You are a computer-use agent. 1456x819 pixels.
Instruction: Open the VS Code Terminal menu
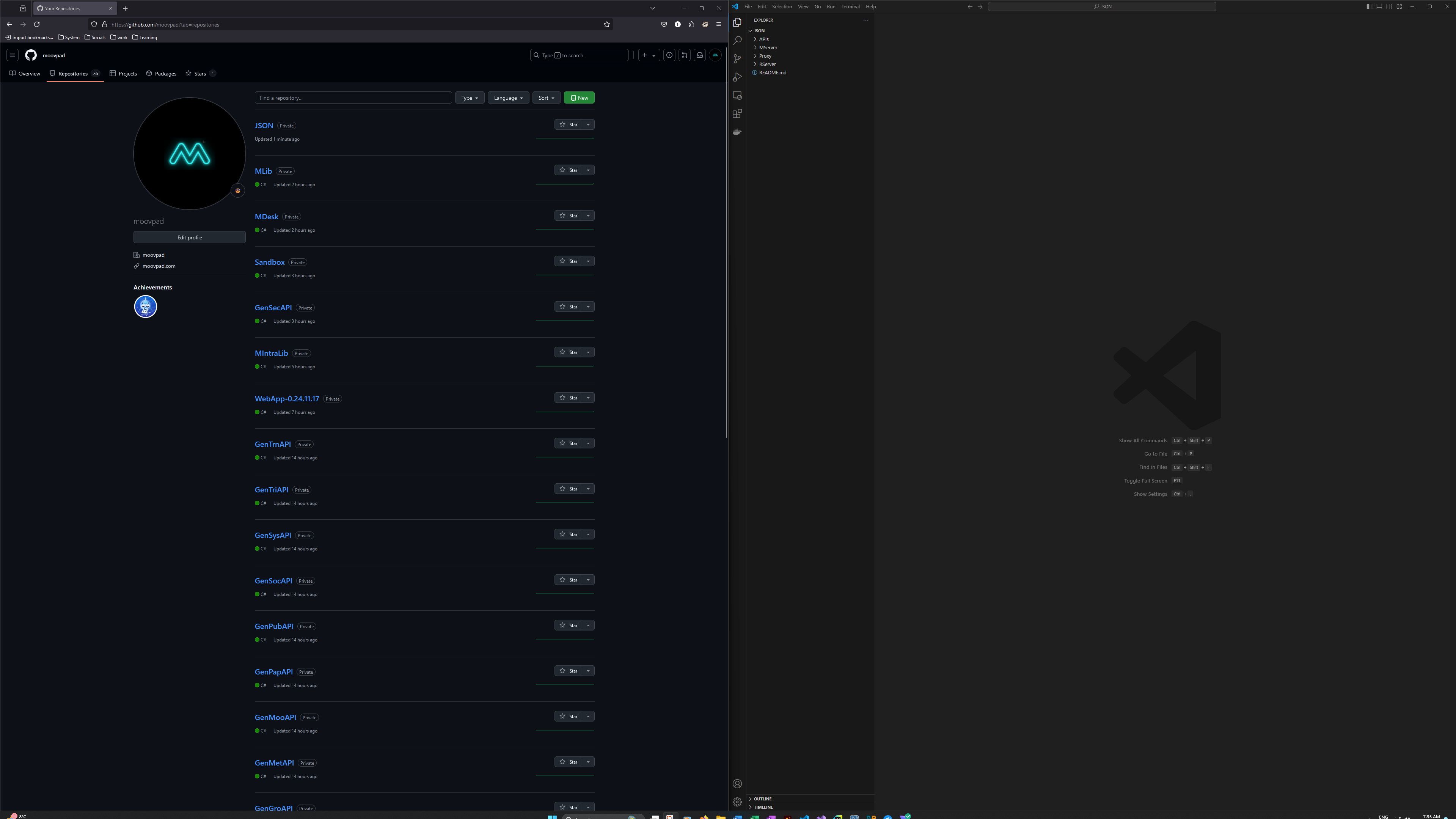(x=850, y=7)
